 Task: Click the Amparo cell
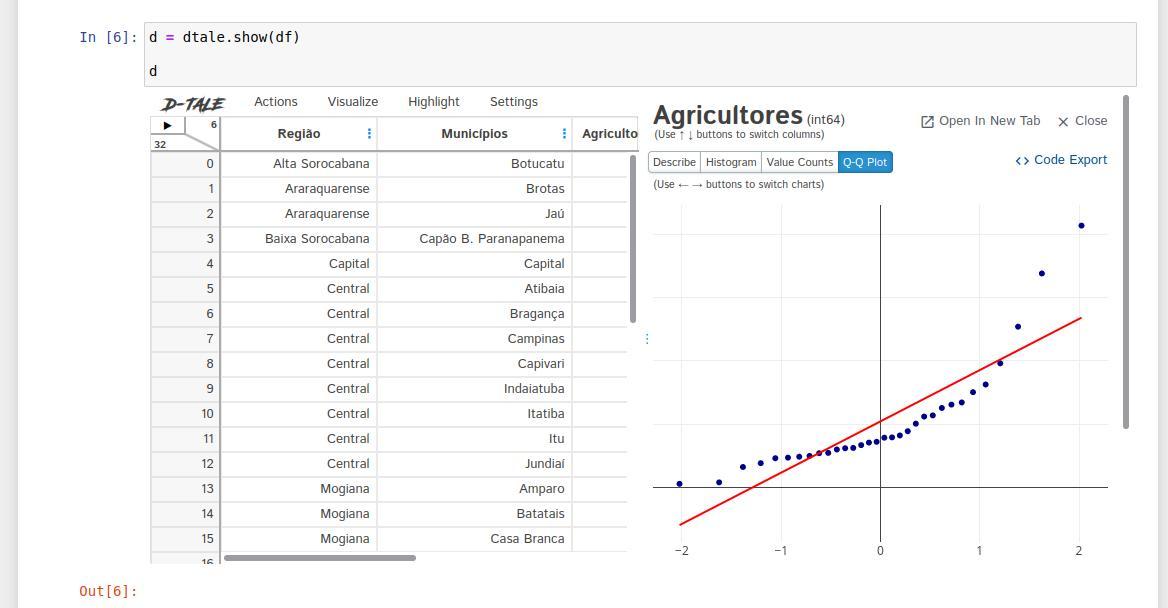point(474,489)
